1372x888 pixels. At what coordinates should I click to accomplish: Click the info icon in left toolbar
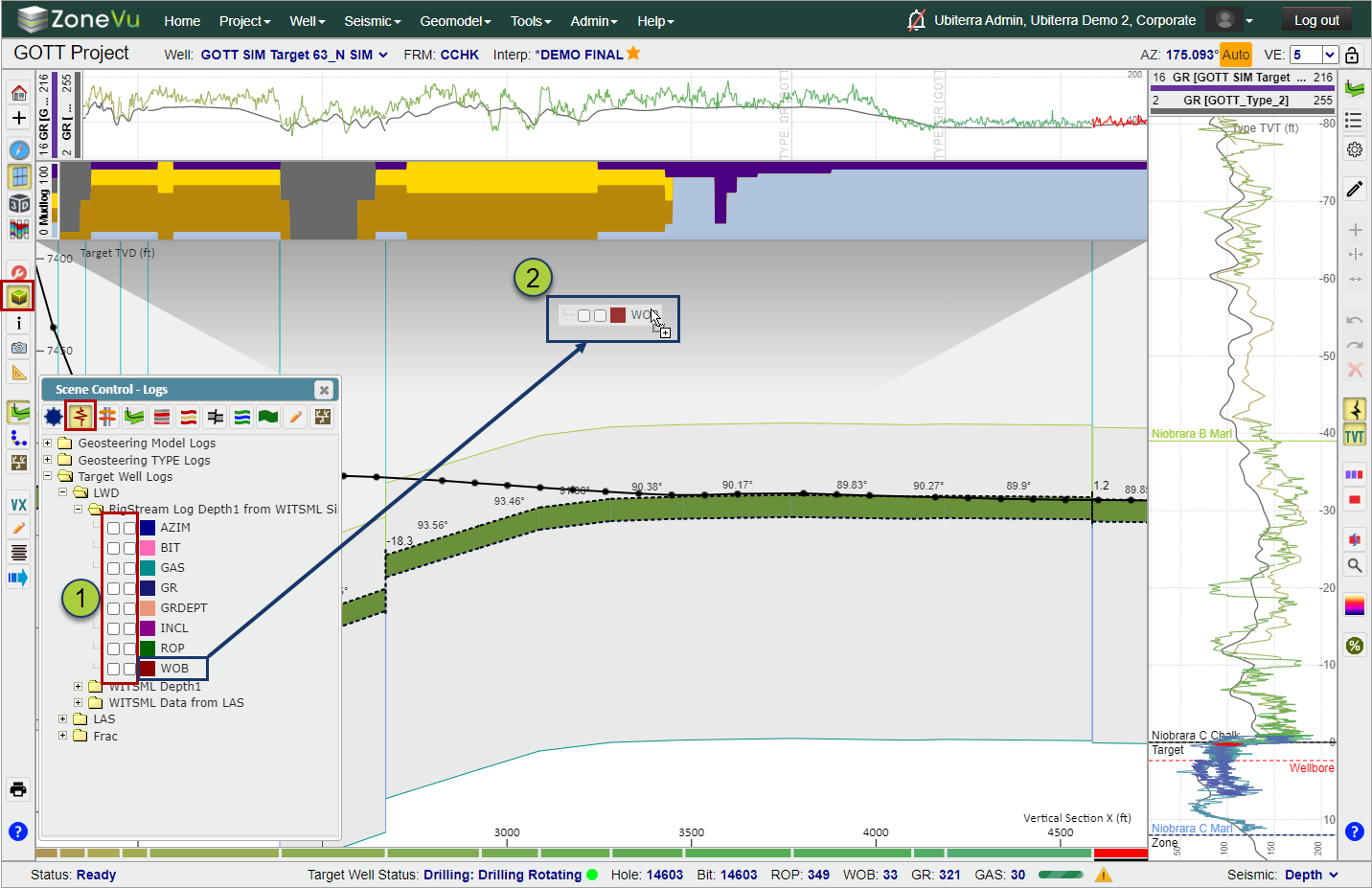[x=18, y=323]
